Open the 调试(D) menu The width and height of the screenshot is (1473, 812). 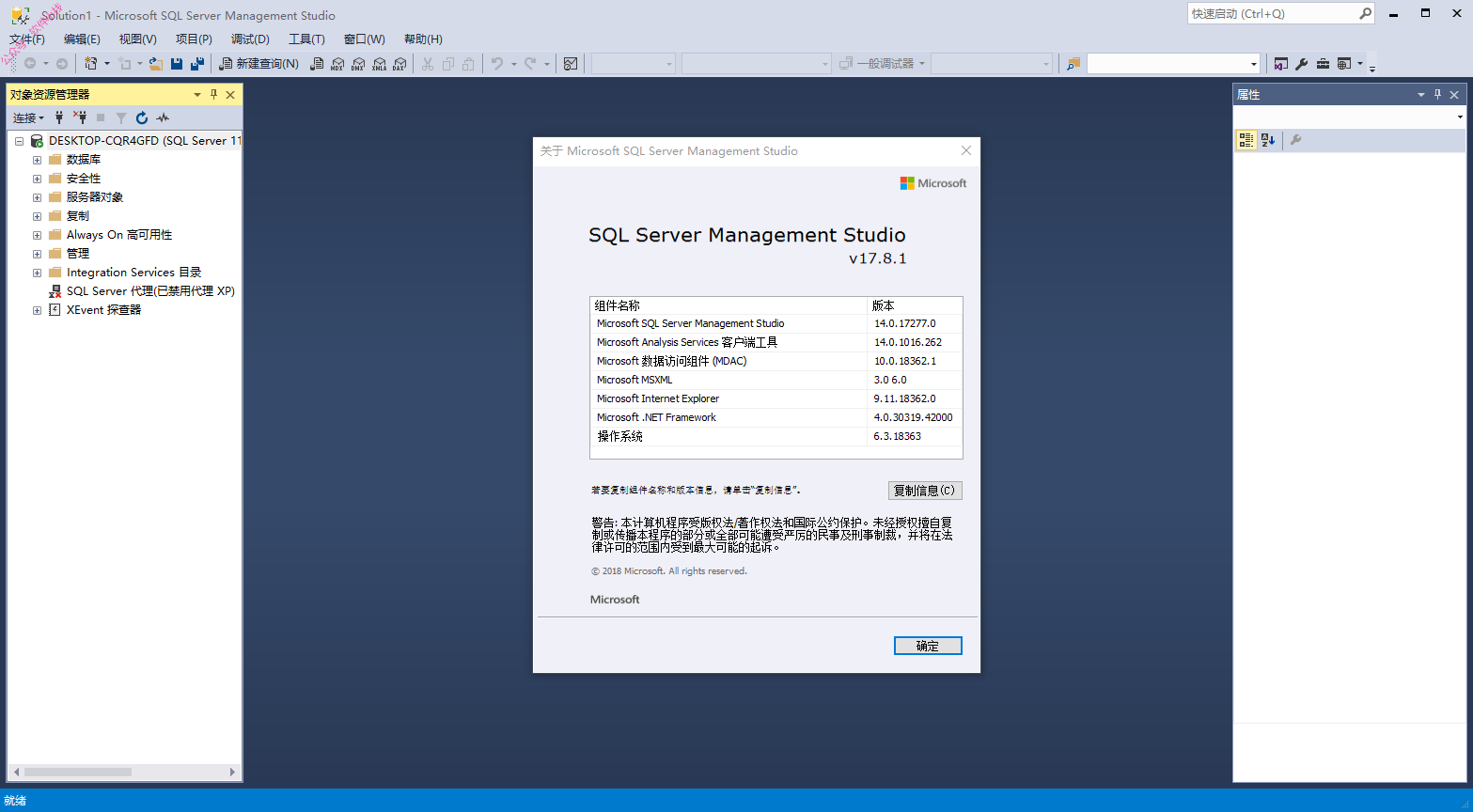pos(250,39)
